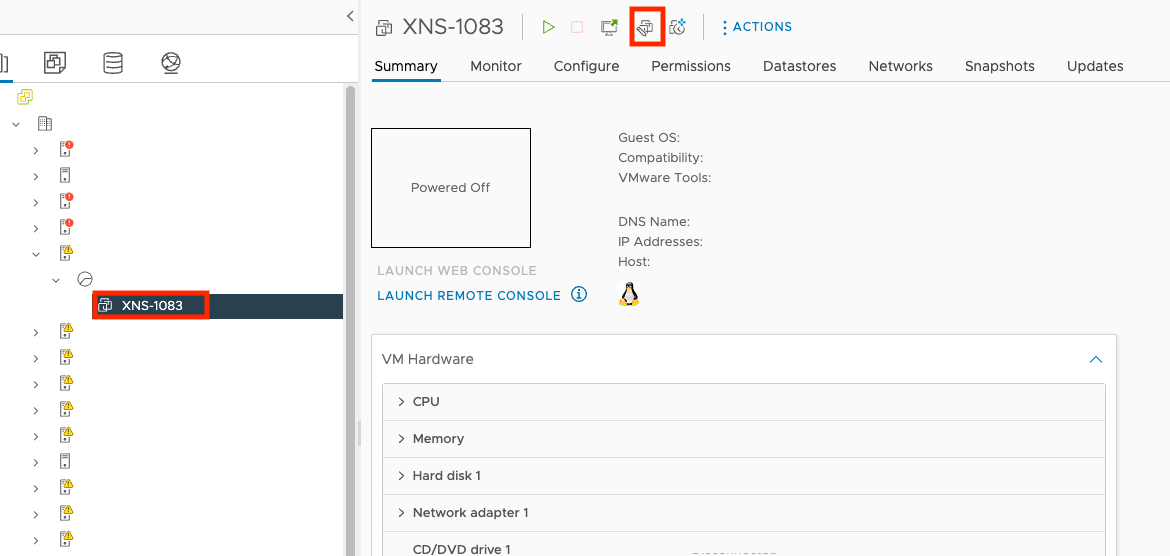The image size is (1170, 556).
Task: Open the Networking inventory view
Action: point(171,63)
